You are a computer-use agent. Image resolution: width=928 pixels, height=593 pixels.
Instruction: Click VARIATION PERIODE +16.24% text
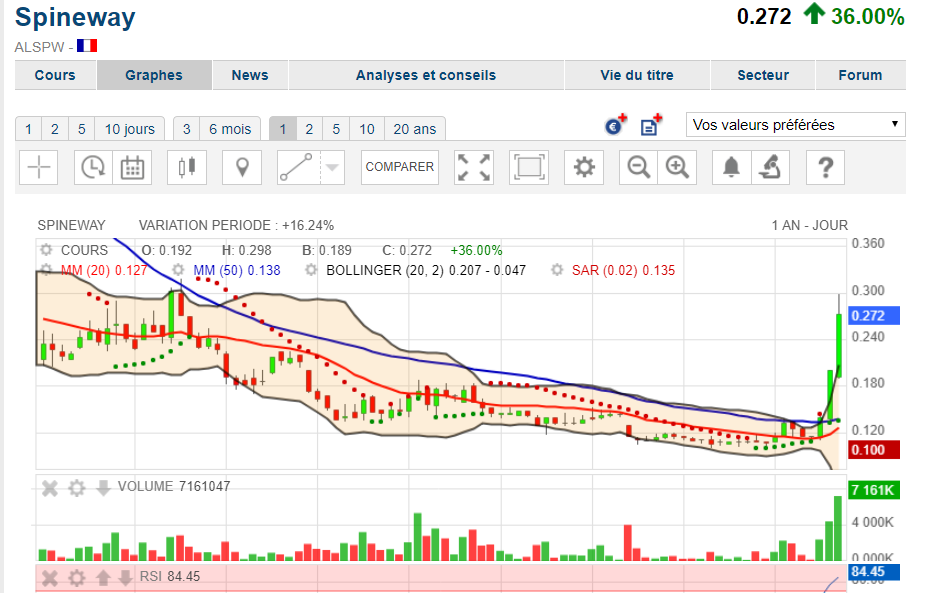pos(236,225)
